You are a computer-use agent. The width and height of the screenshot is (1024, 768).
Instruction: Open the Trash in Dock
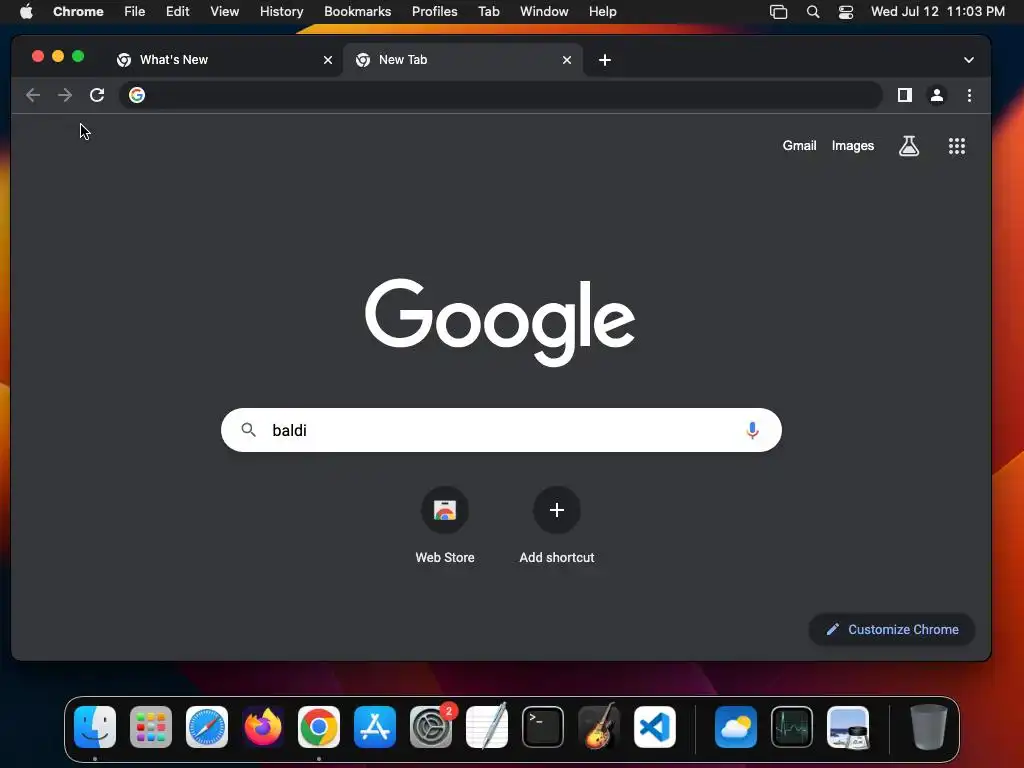[x=929, y=727]
